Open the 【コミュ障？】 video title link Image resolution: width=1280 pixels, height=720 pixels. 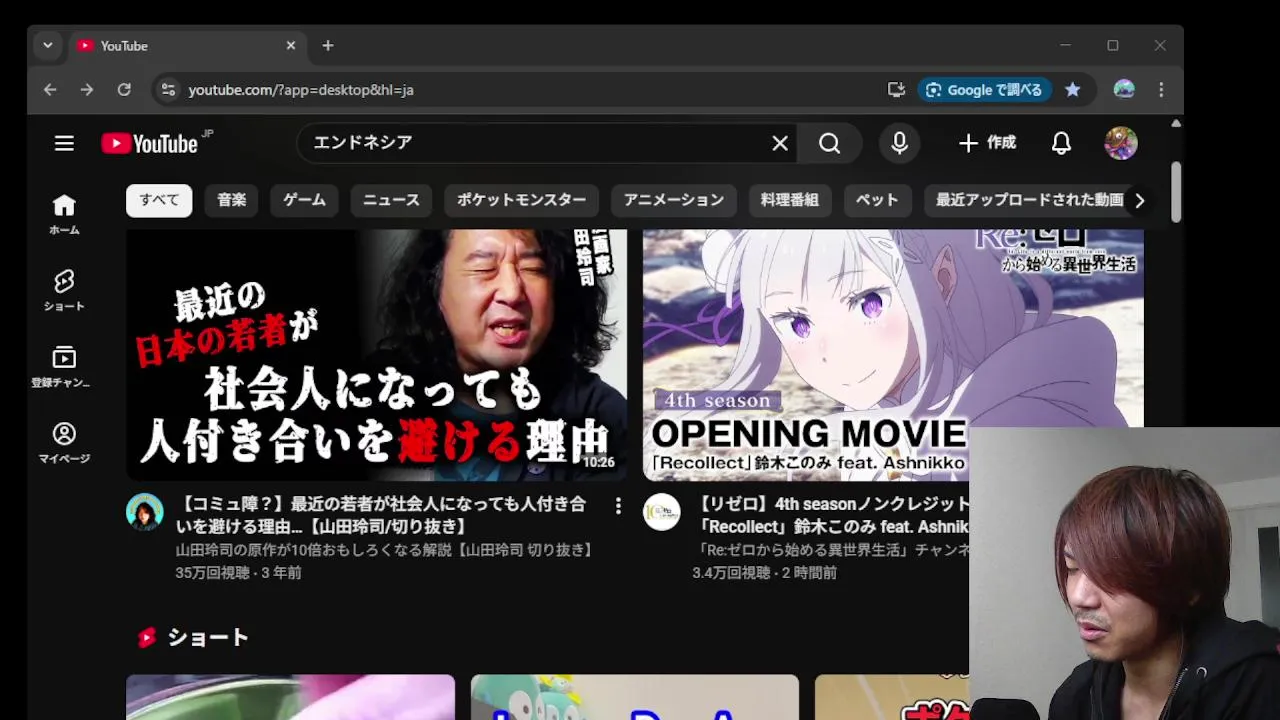381,515
